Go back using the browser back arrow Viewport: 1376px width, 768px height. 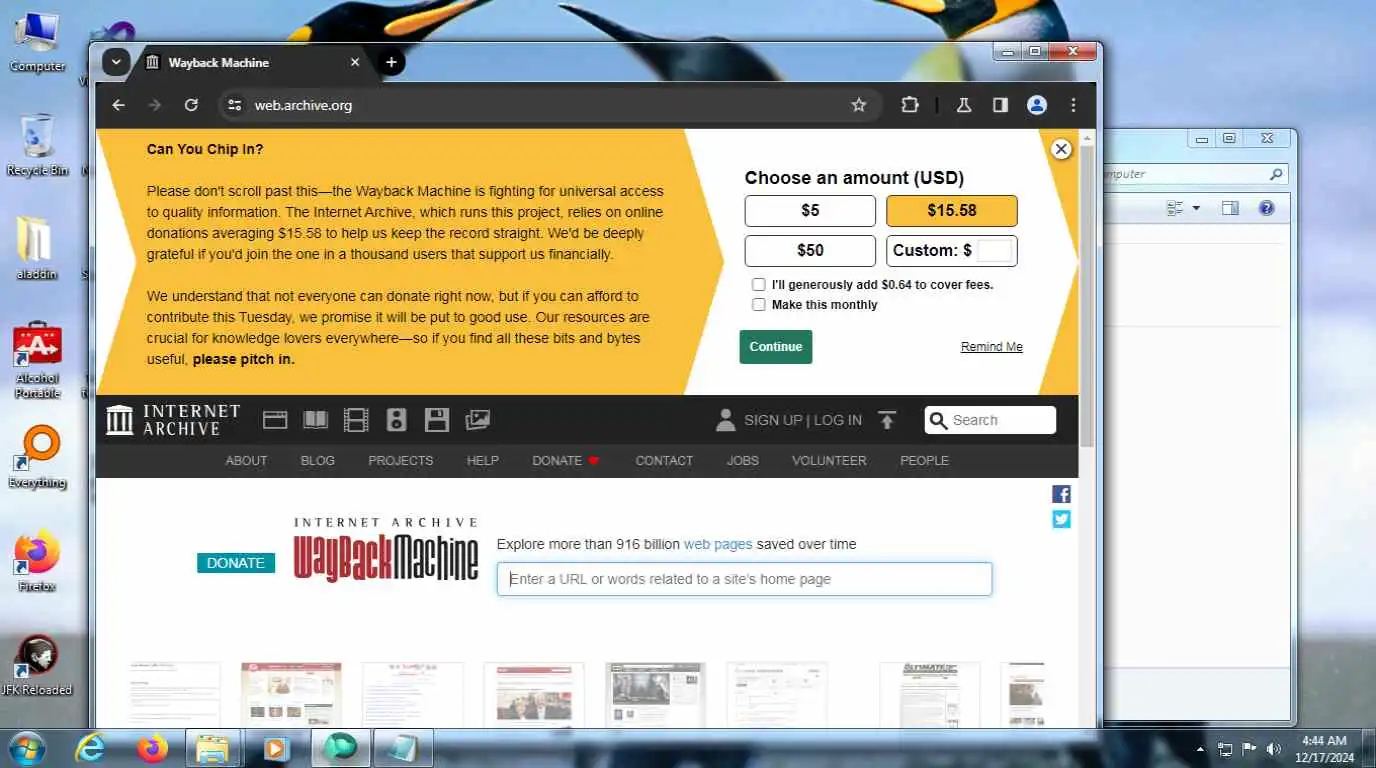[x=118, y=105]
